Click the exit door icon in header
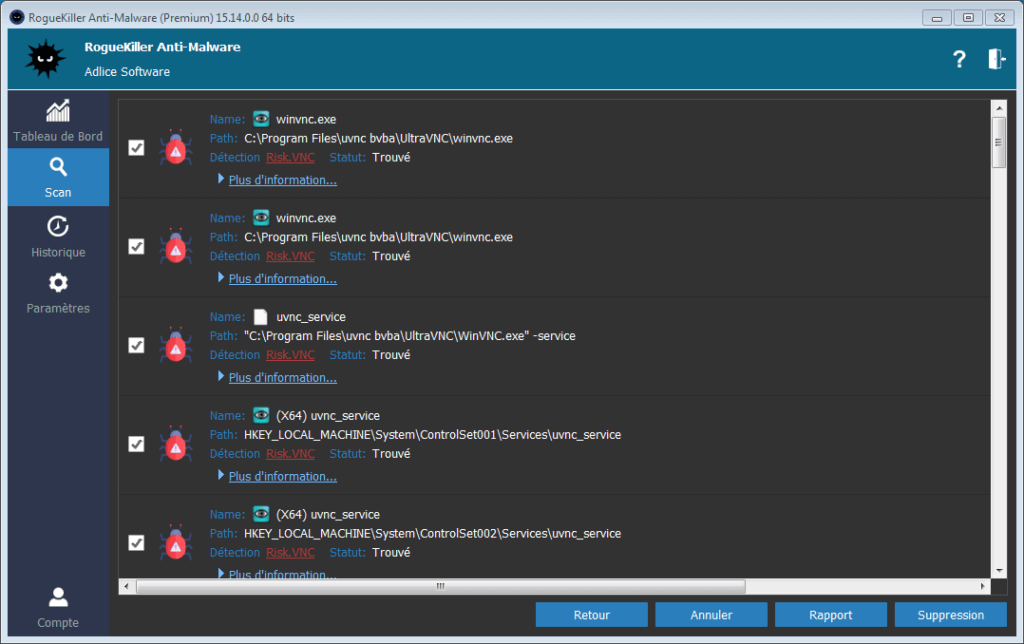Screen dimensions: 1024x644 (996, 59)
